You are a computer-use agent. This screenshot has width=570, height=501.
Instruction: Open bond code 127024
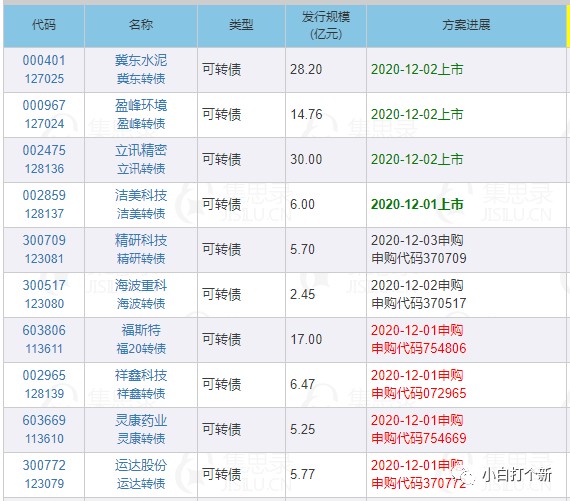[x=44, y=124]
